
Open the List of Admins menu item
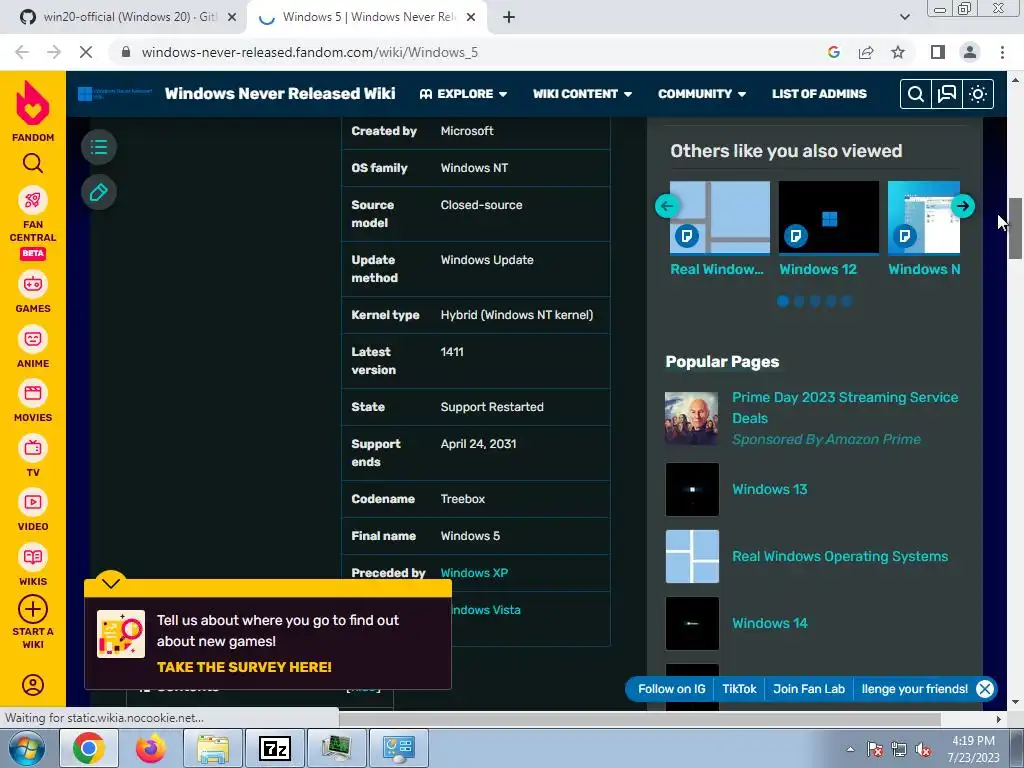(x=819, y=94)
